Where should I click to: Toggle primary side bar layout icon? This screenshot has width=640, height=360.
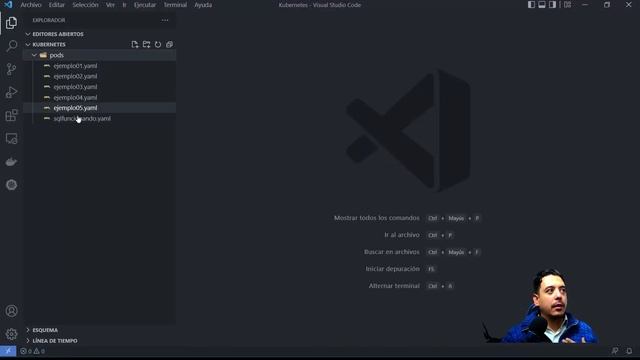point(531,5)
